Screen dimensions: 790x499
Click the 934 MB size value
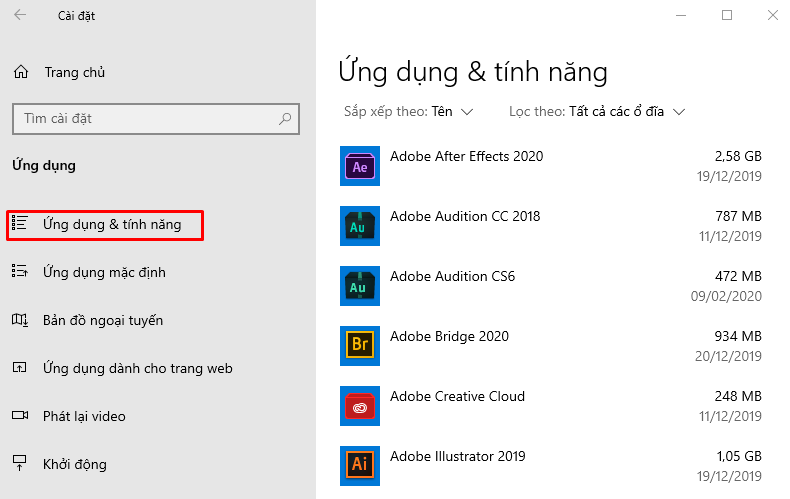pos(738,336)
